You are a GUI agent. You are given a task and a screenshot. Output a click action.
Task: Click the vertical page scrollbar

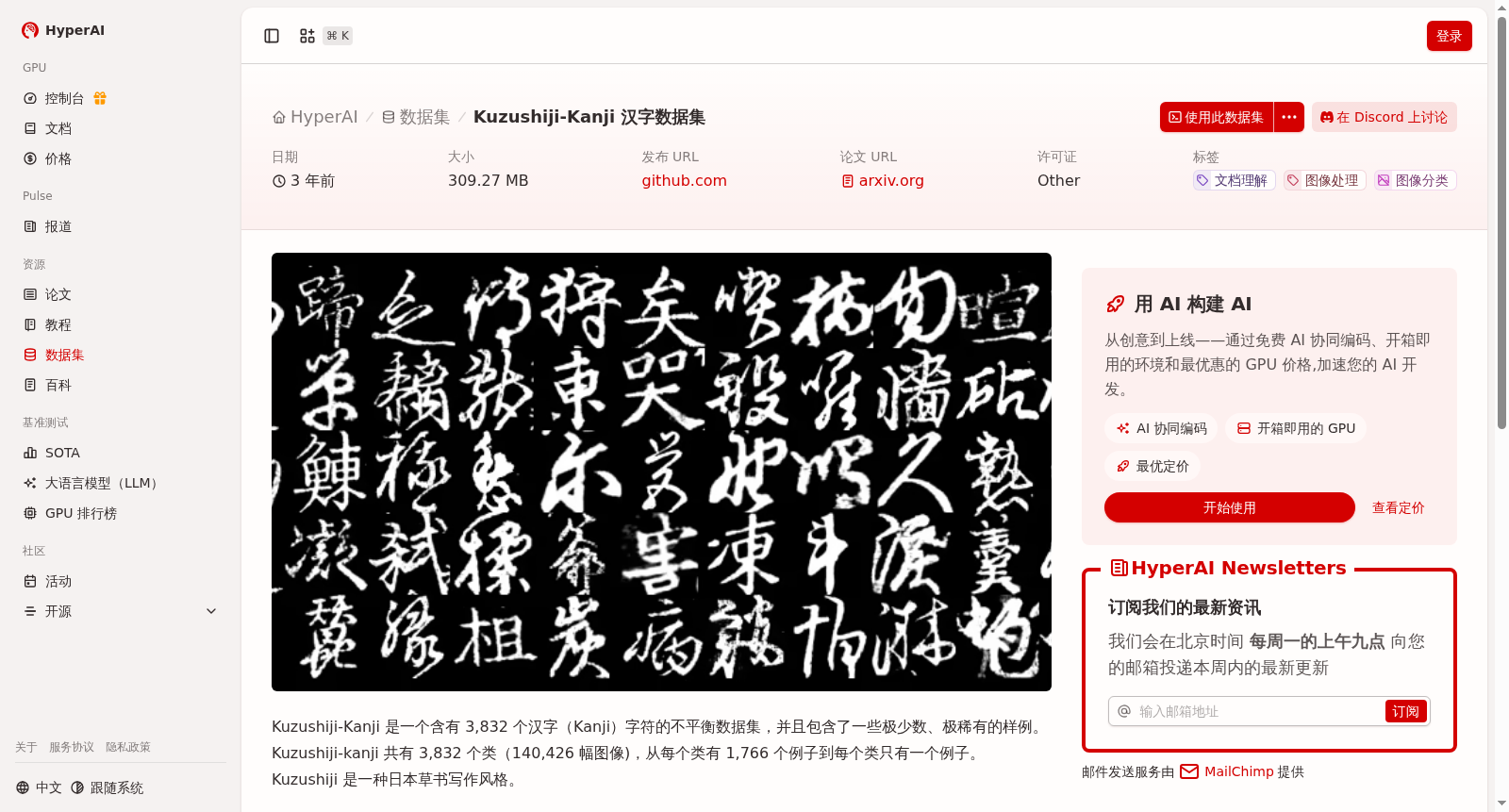pyautogui.click(x=1501, y=223)
